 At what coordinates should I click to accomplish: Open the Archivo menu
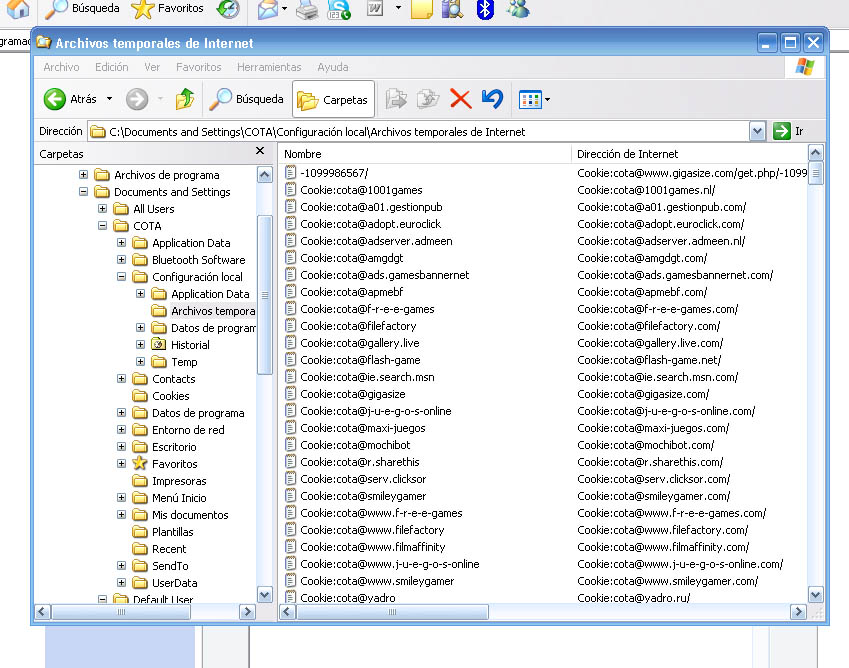click(61, 67)
